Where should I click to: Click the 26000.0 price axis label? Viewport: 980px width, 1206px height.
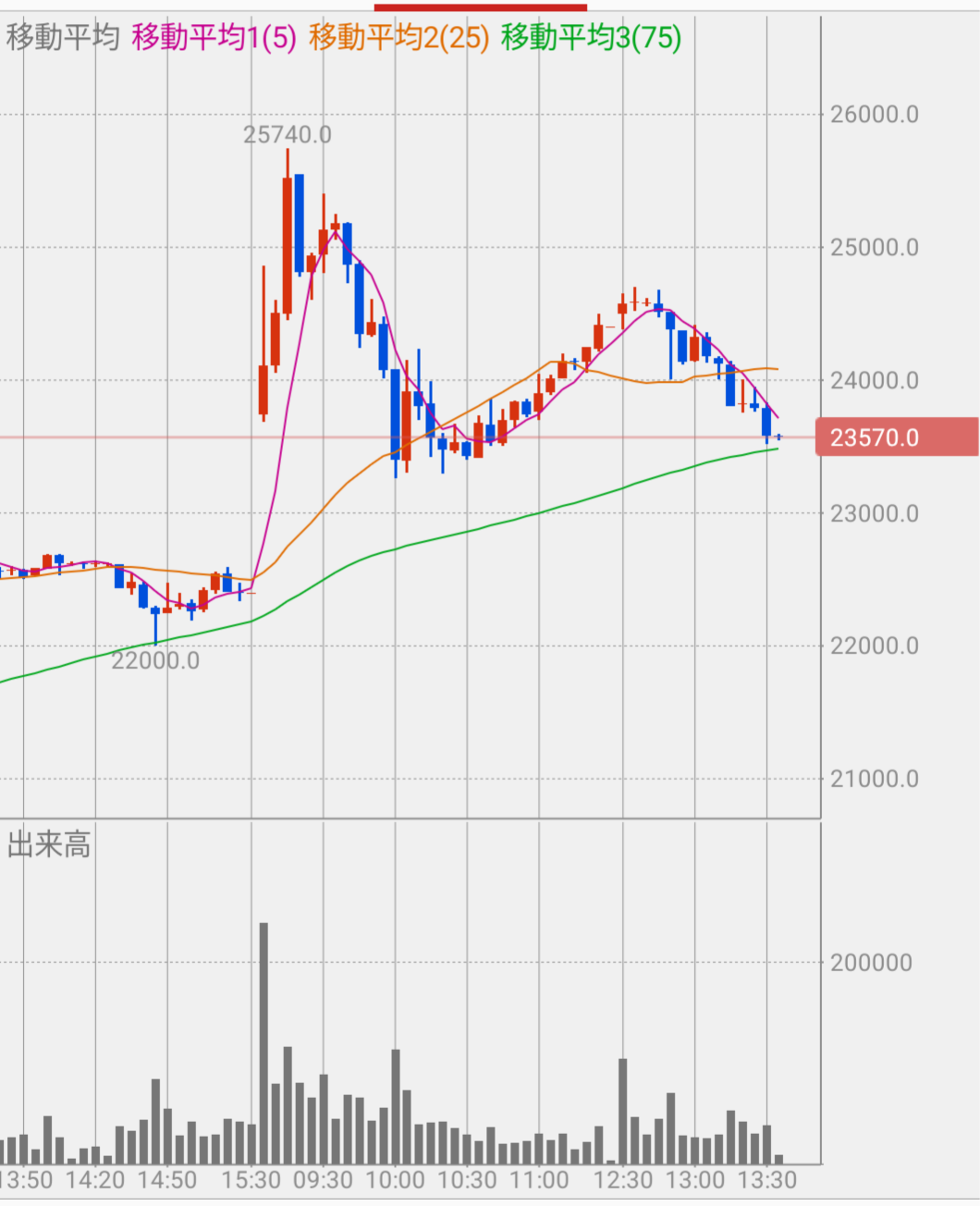tap(874, 115)
